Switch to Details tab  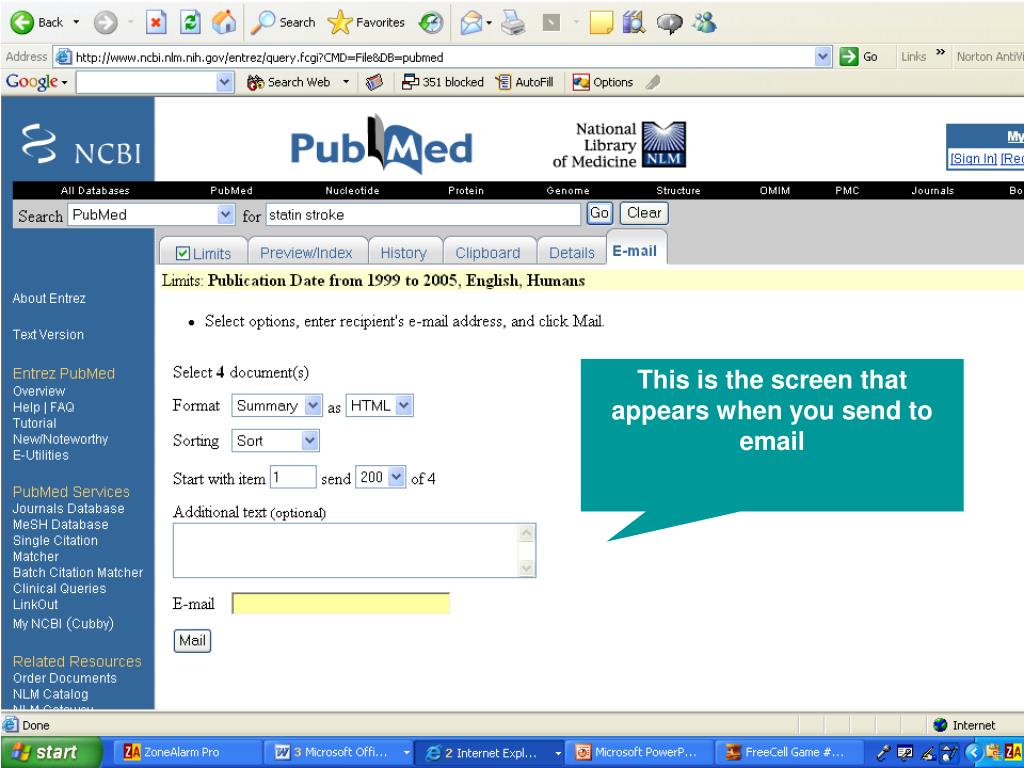(x=571, y=253)
